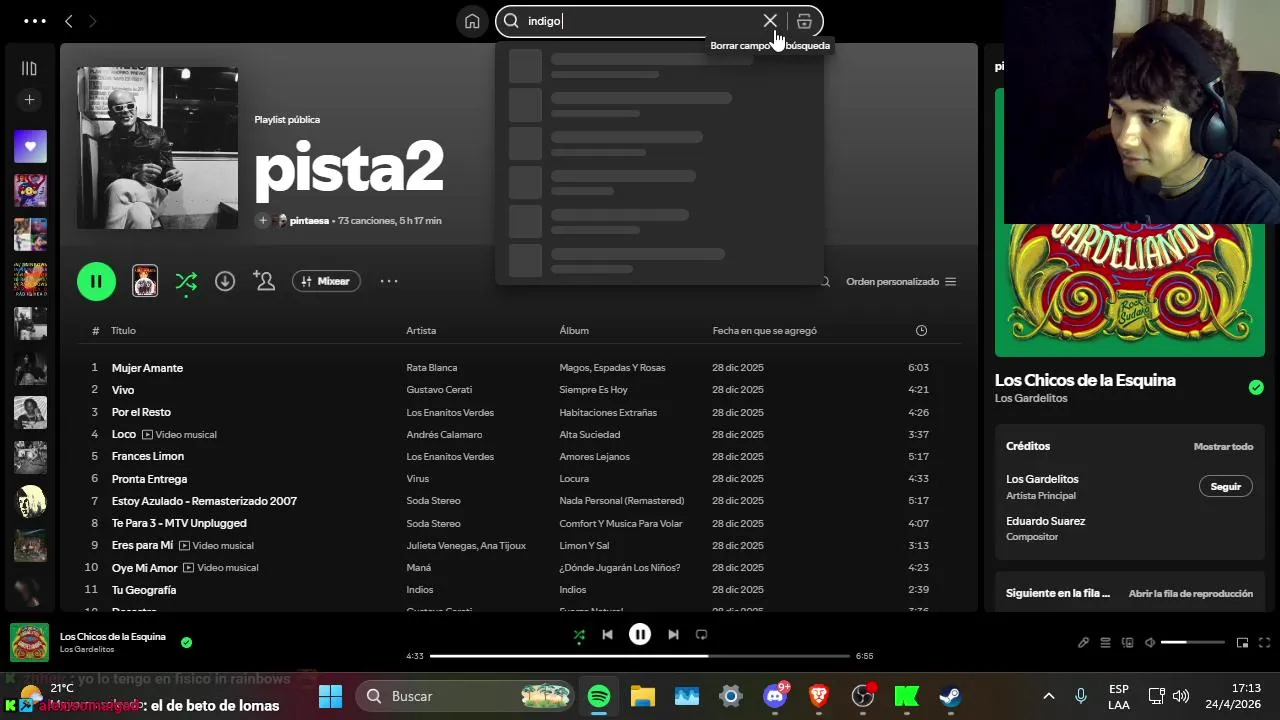Click Mostrar todo in Créditos
Screen dimensions: 1280x720
tap(1223, 447)
